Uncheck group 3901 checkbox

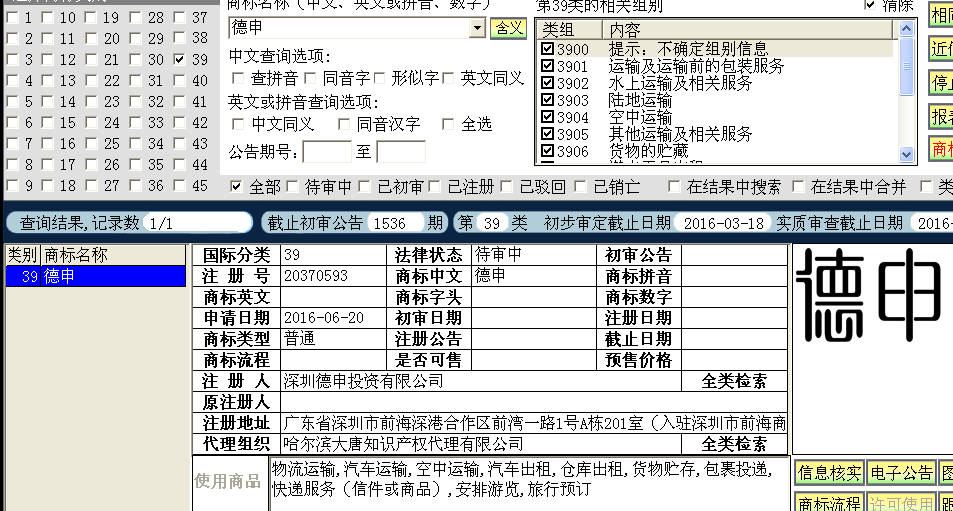(x=547, y=65)
